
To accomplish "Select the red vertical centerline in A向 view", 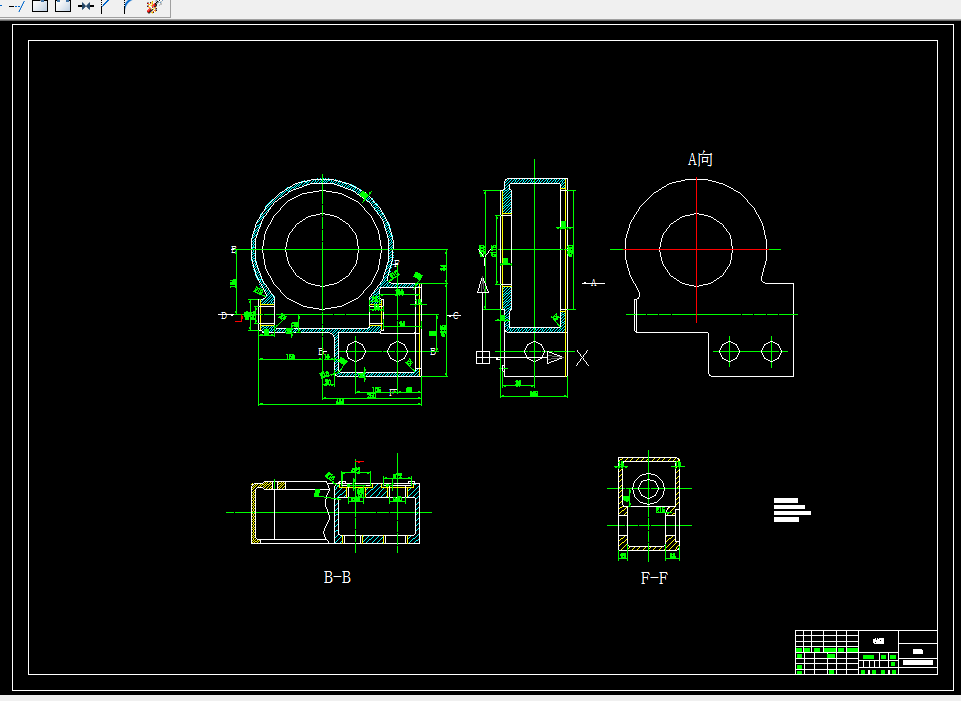I will coord(696,250).
